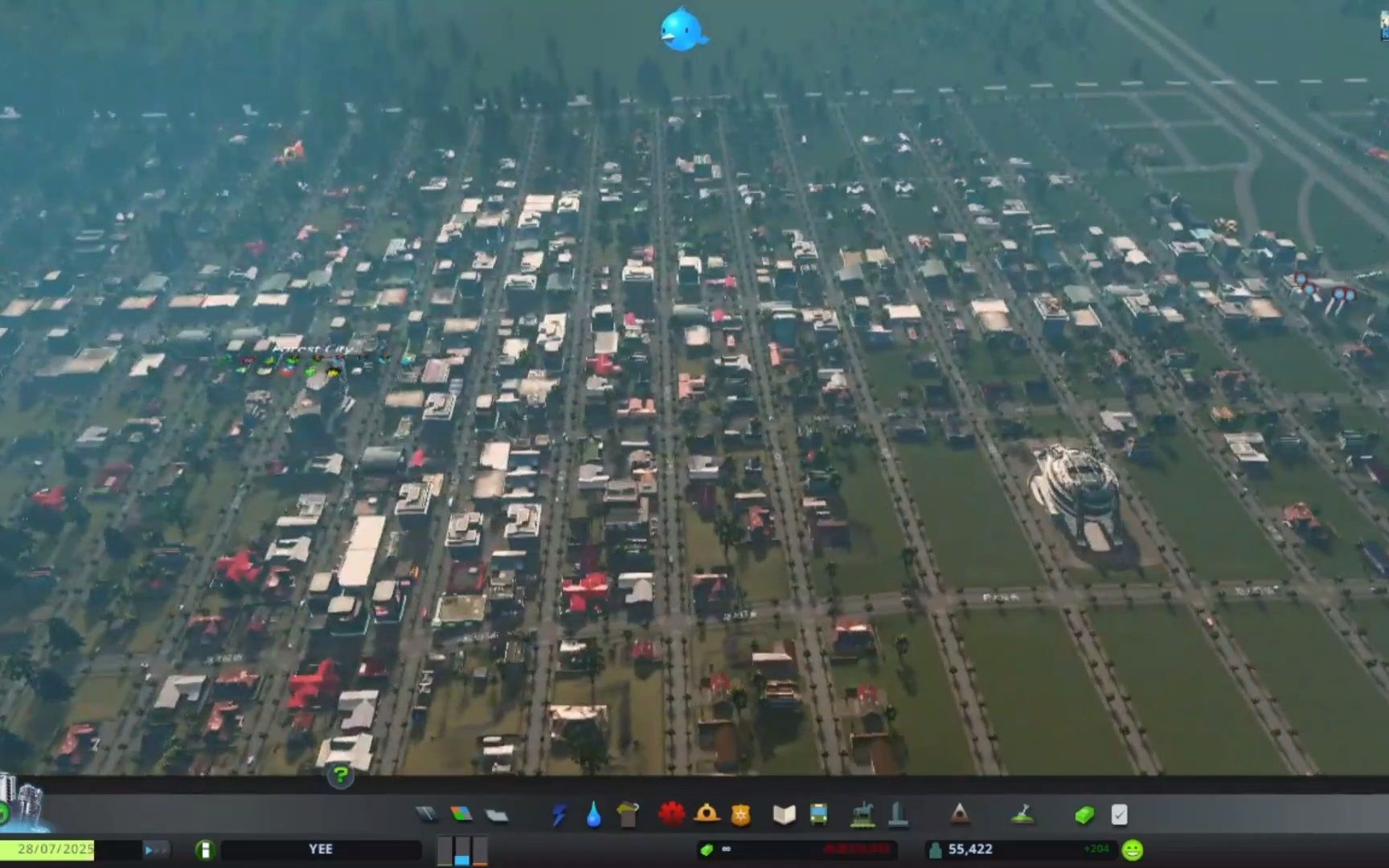
Task: Open the Parks and Decoration statue menu
Action: 862,815
